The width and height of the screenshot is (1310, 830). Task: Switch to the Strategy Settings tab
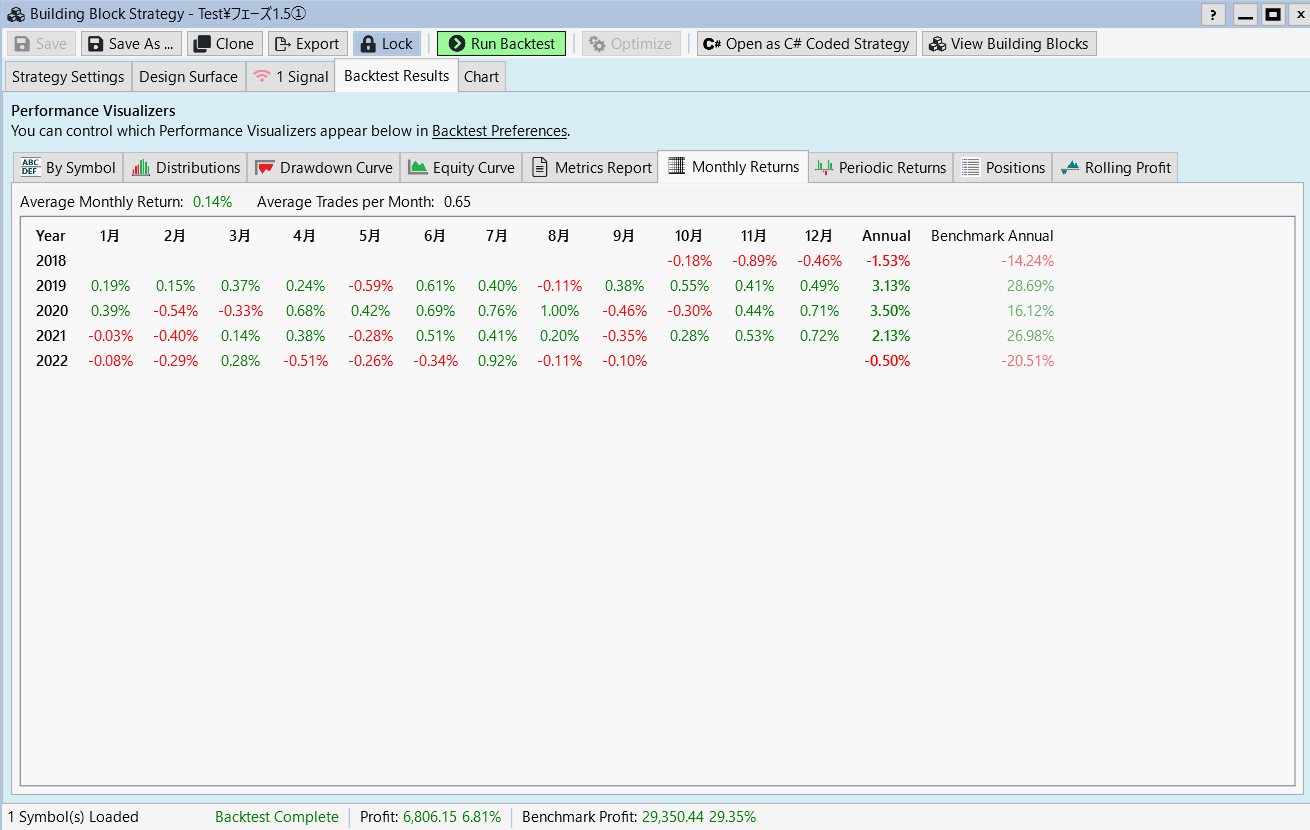tap(68, 77)
